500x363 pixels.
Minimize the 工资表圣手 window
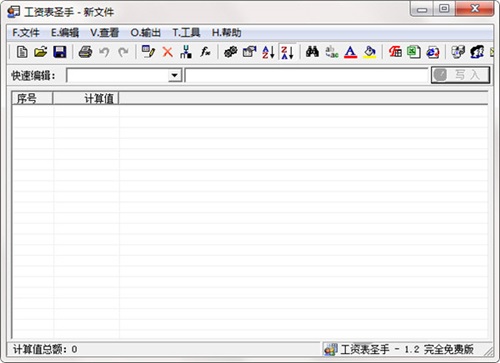pos(422,9)
